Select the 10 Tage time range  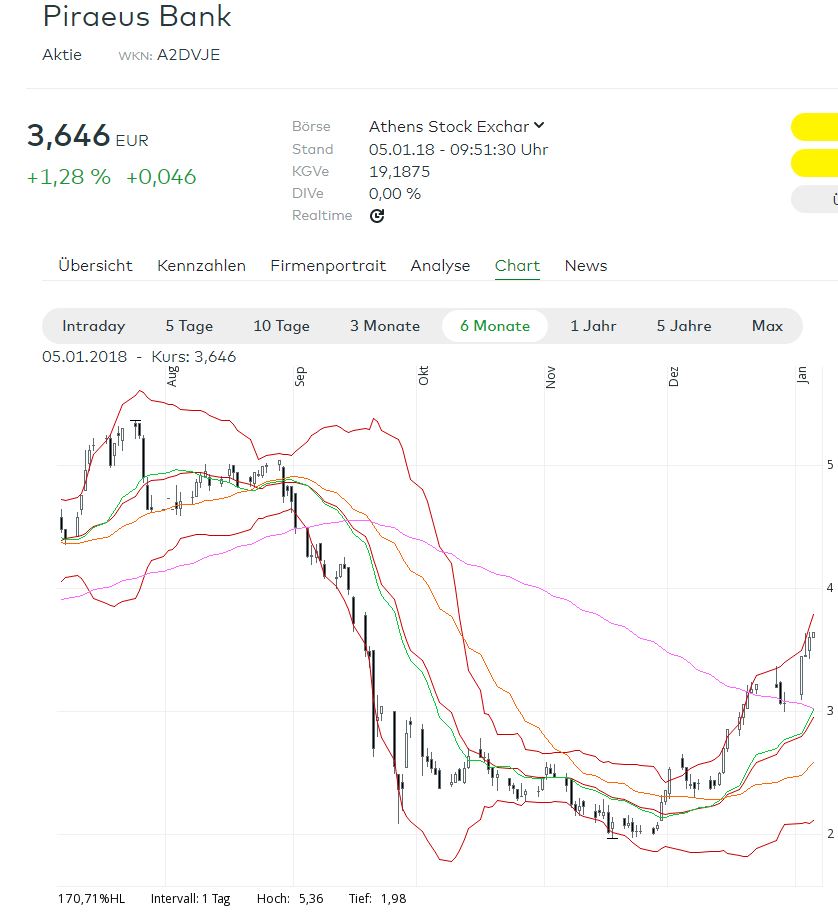(281, 326)
